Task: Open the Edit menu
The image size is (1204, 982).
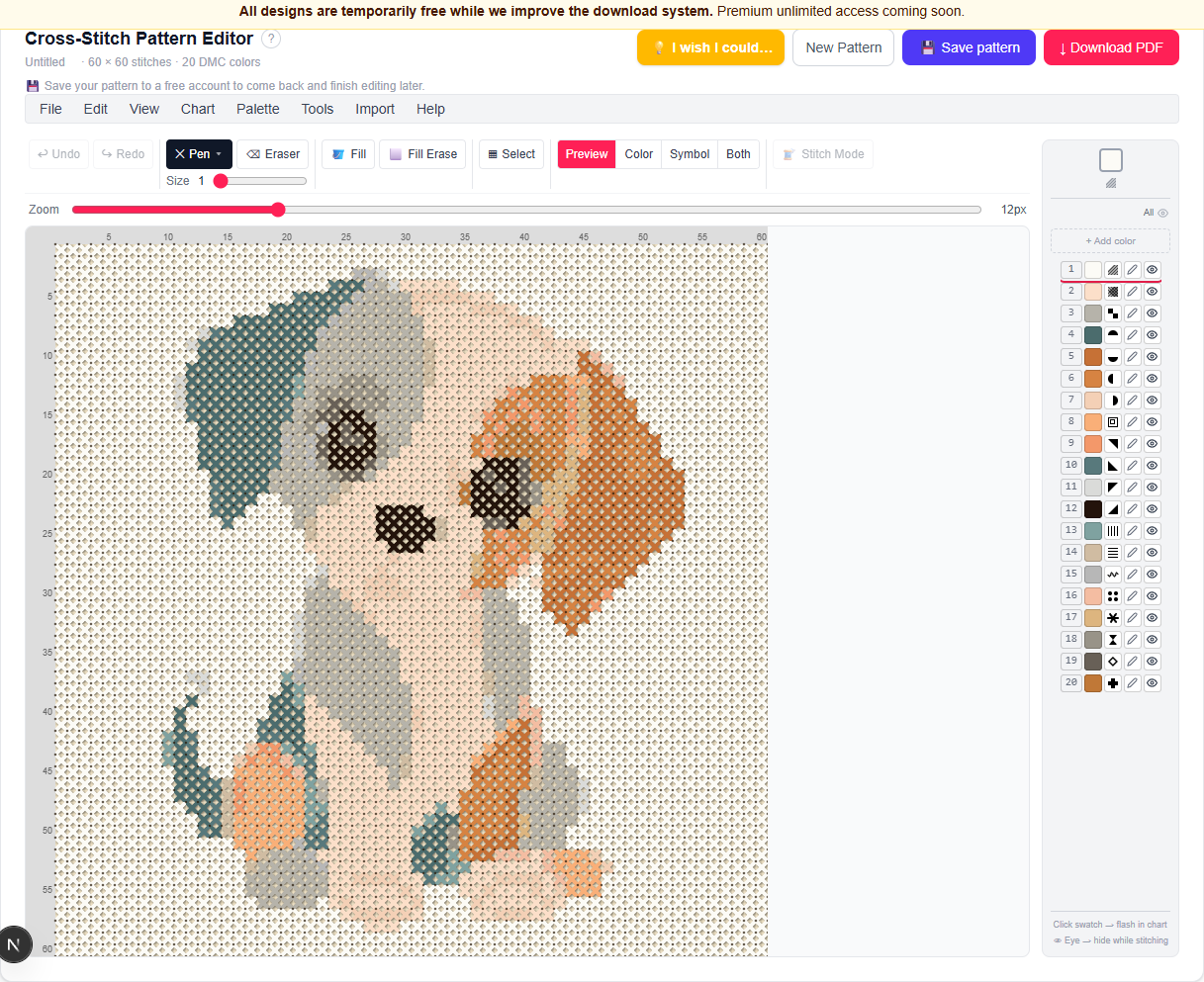Action: 96,109
